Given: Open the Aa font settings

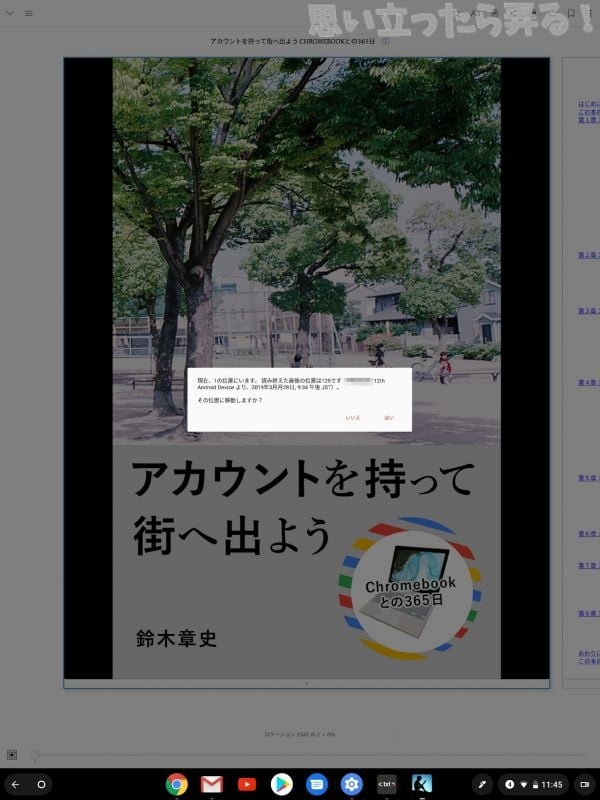Looking at the screenshot, I should (474, 13).
